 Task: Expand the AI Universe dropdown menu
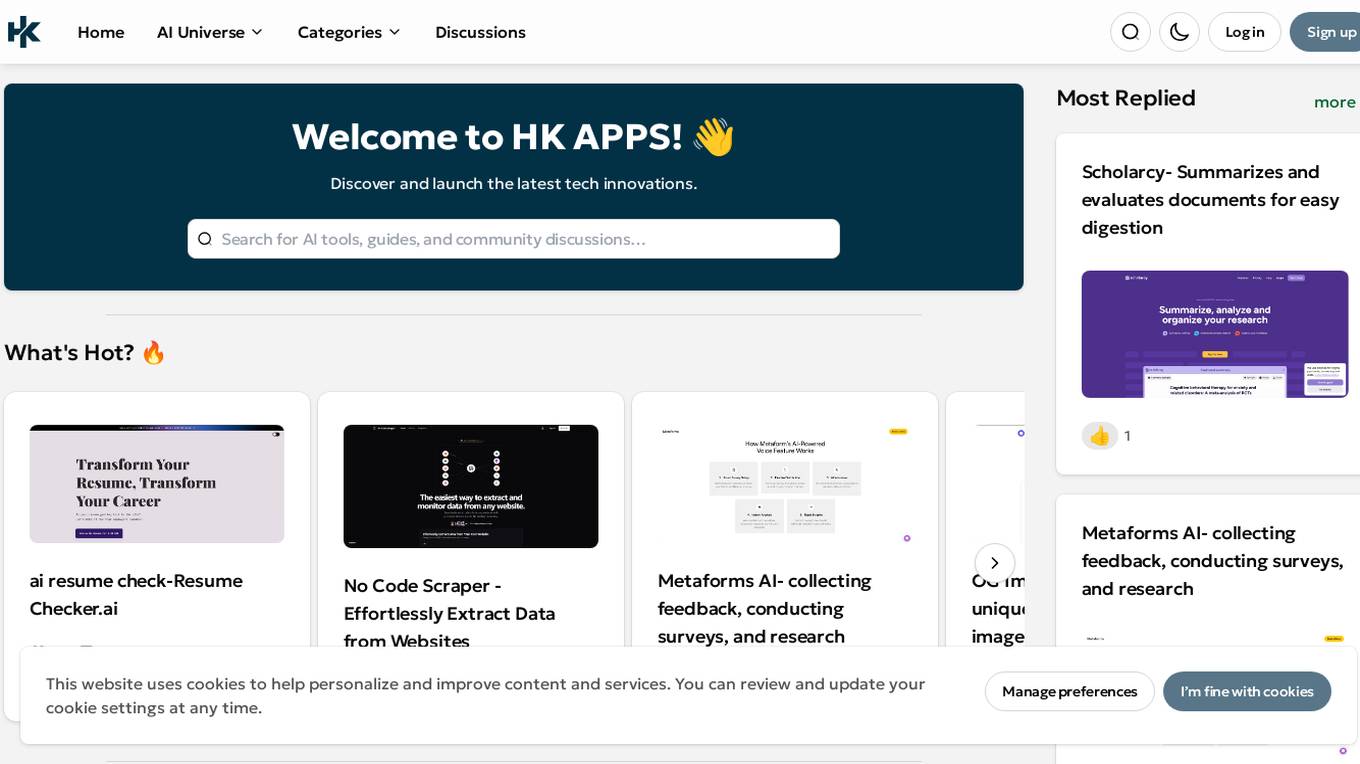click(210, 32)
